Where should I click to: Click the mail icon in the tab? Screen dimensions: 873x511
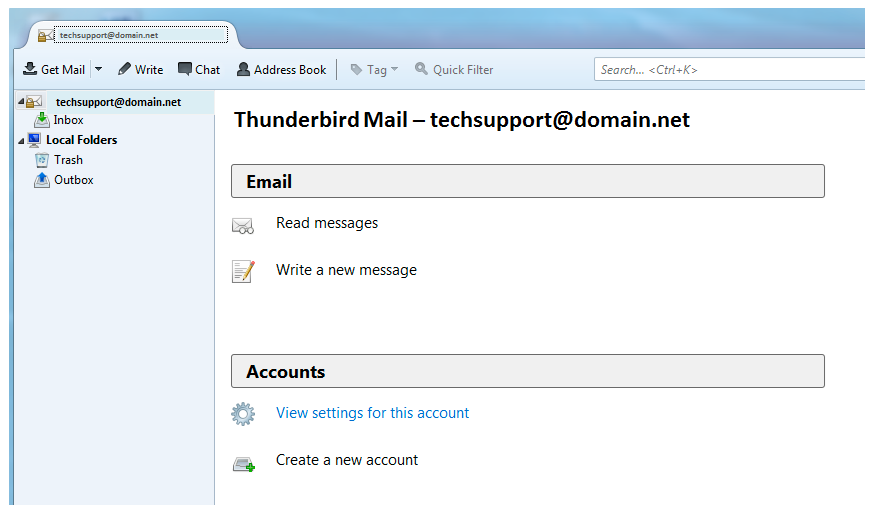[45, 36]
